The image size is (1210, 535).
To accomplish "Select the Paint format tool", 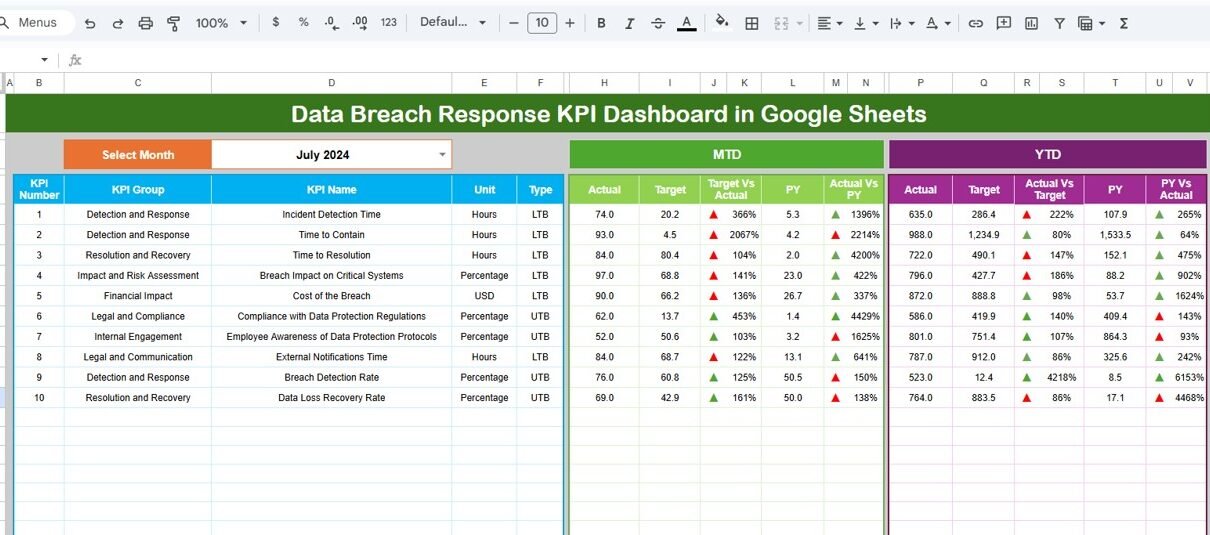I will [173, 23].
